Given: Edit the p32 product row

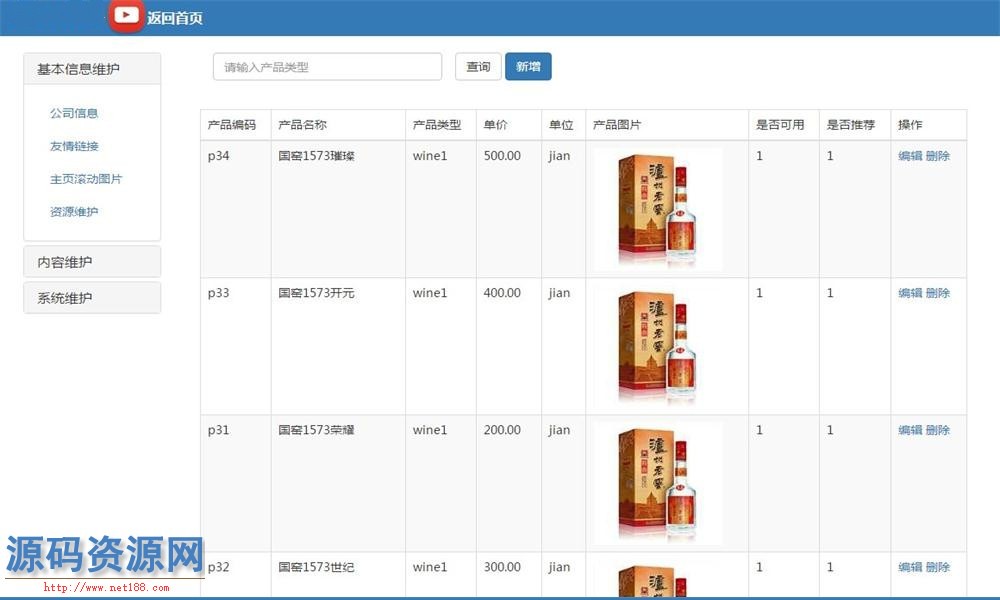Looking at the screenshot, I should tap(910, 567).
